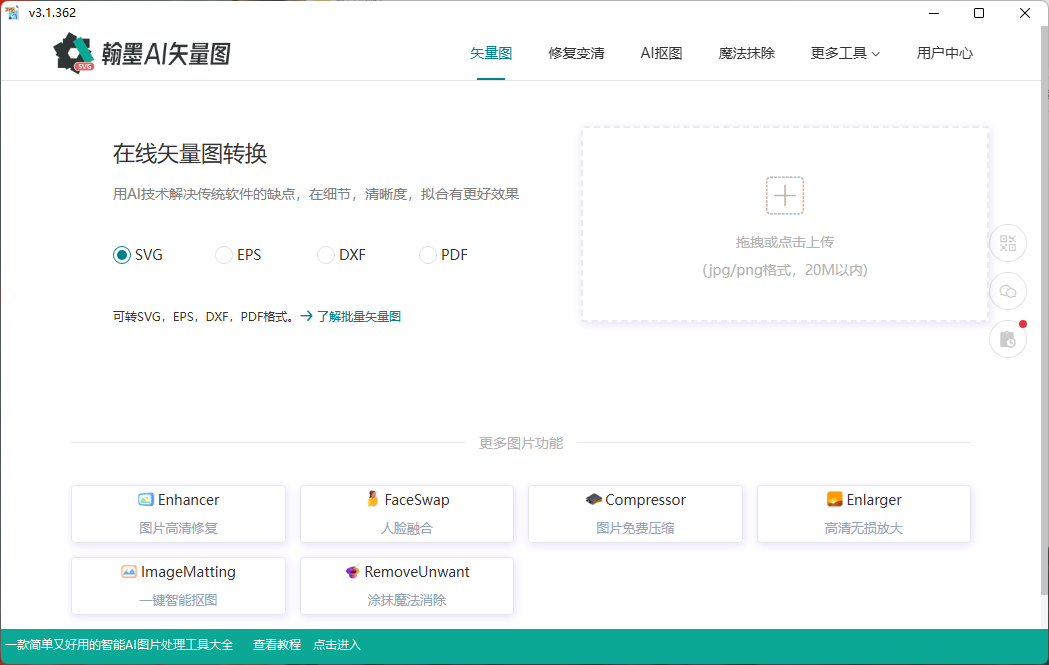Open the Enlarger 高清无损放大 card
The image size is (1049, 665).
[863, 514]
